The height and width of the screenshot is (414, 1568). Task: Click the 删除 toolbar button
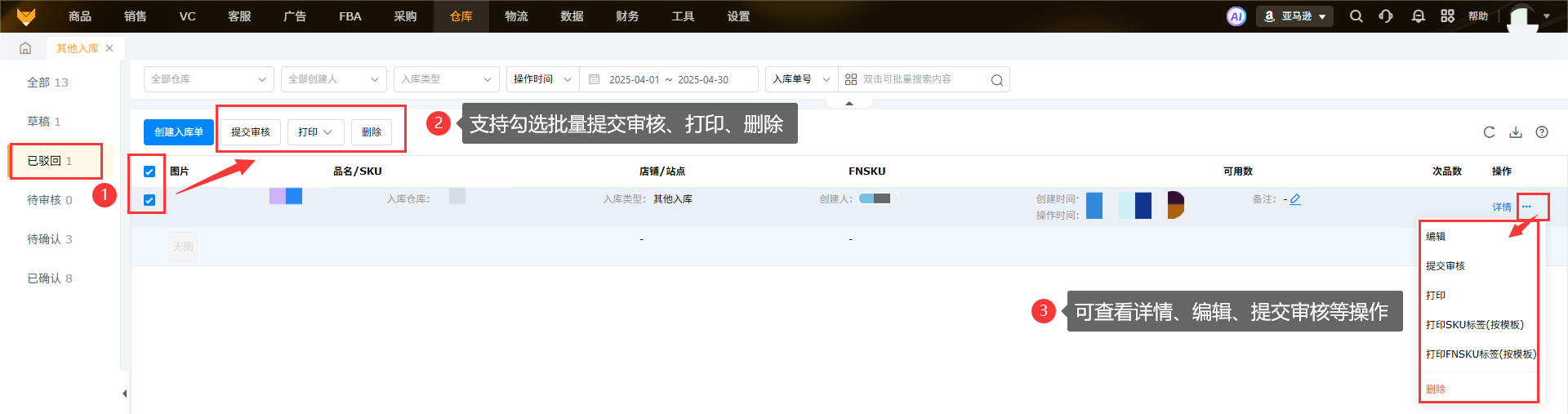click(372, 132)
